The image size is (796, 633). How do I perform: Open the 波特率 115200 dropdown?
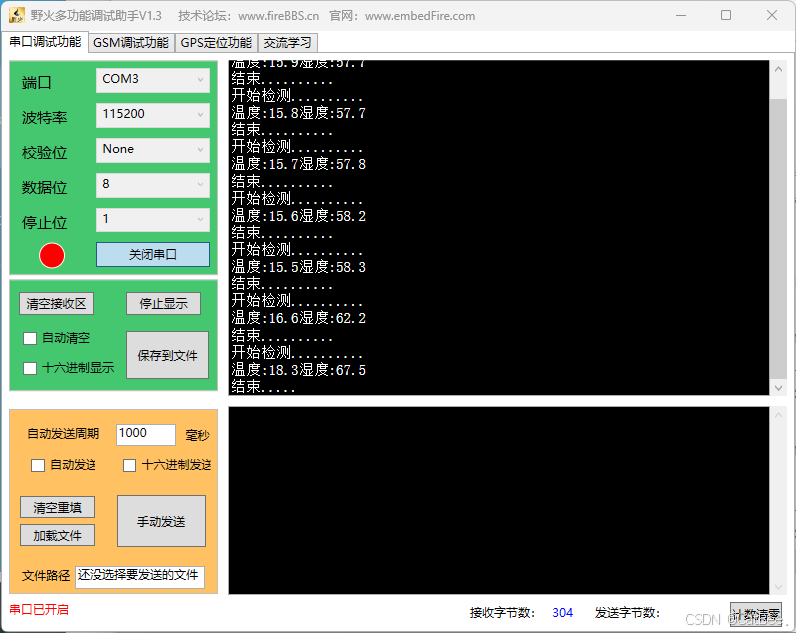point(153,115)
